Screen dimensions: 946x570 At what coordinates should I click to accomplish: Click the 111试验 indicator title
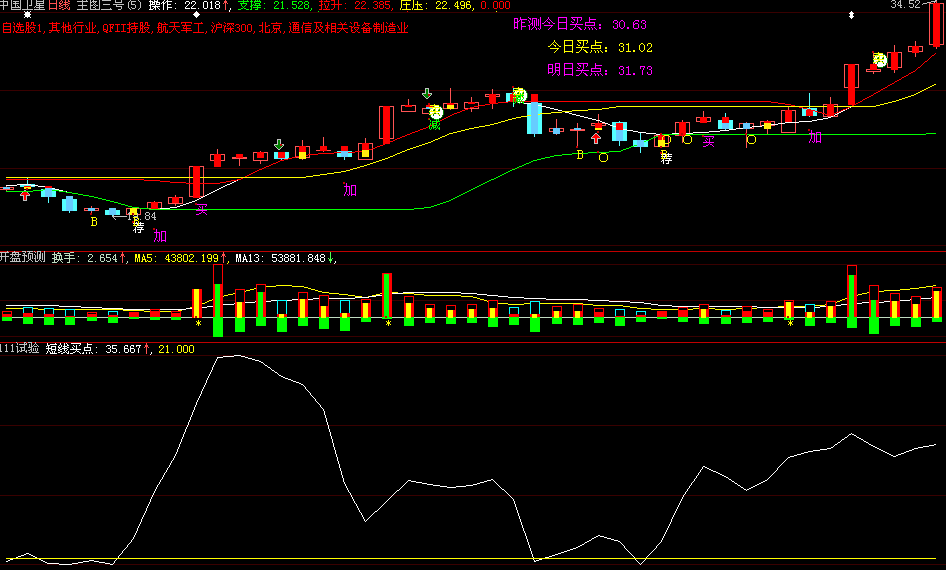[x=20, y=349]
